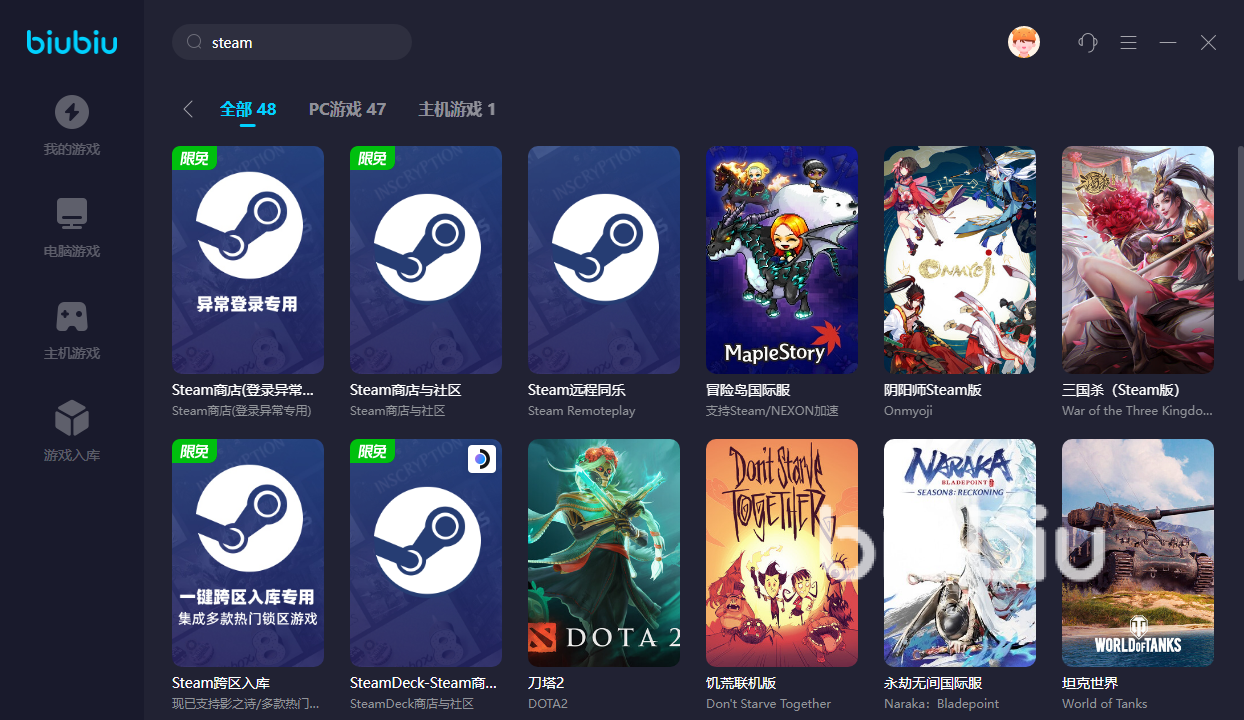This screenshot has width=1244, height=720.
Task: Select the Don't Starve Together cover
Action: pyautogui.click(x=782, y=553)
